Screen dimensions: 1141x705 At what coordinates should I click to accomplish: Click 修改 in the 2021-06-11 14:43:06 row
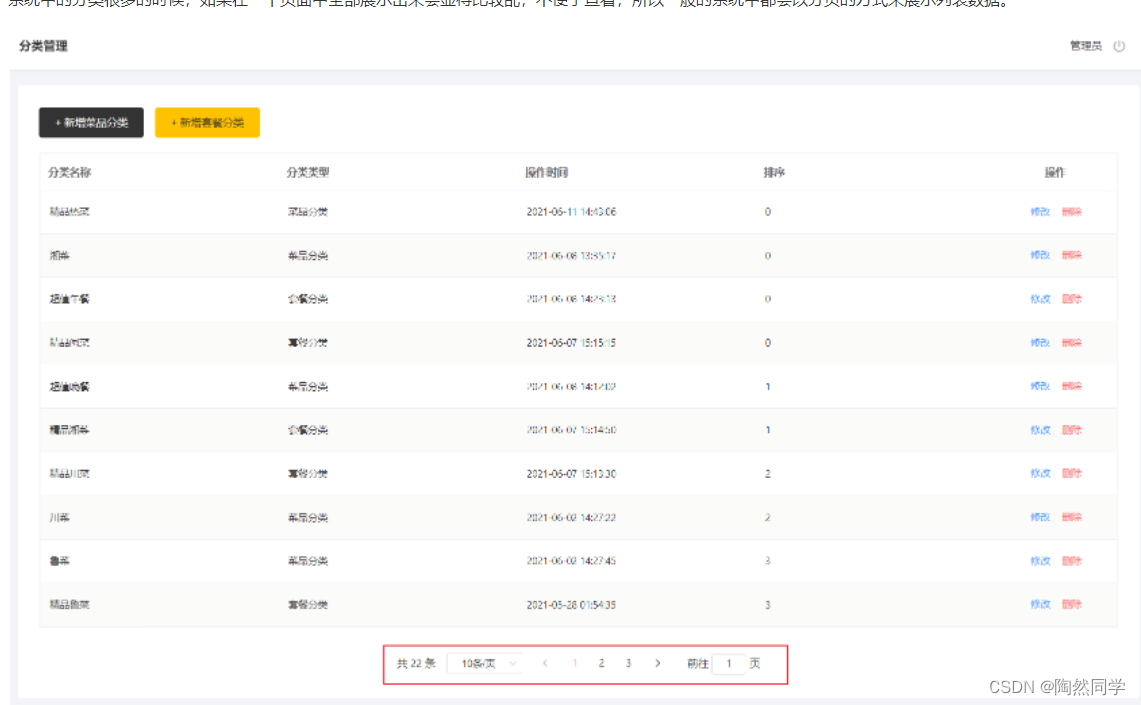tap(1040, 212)
